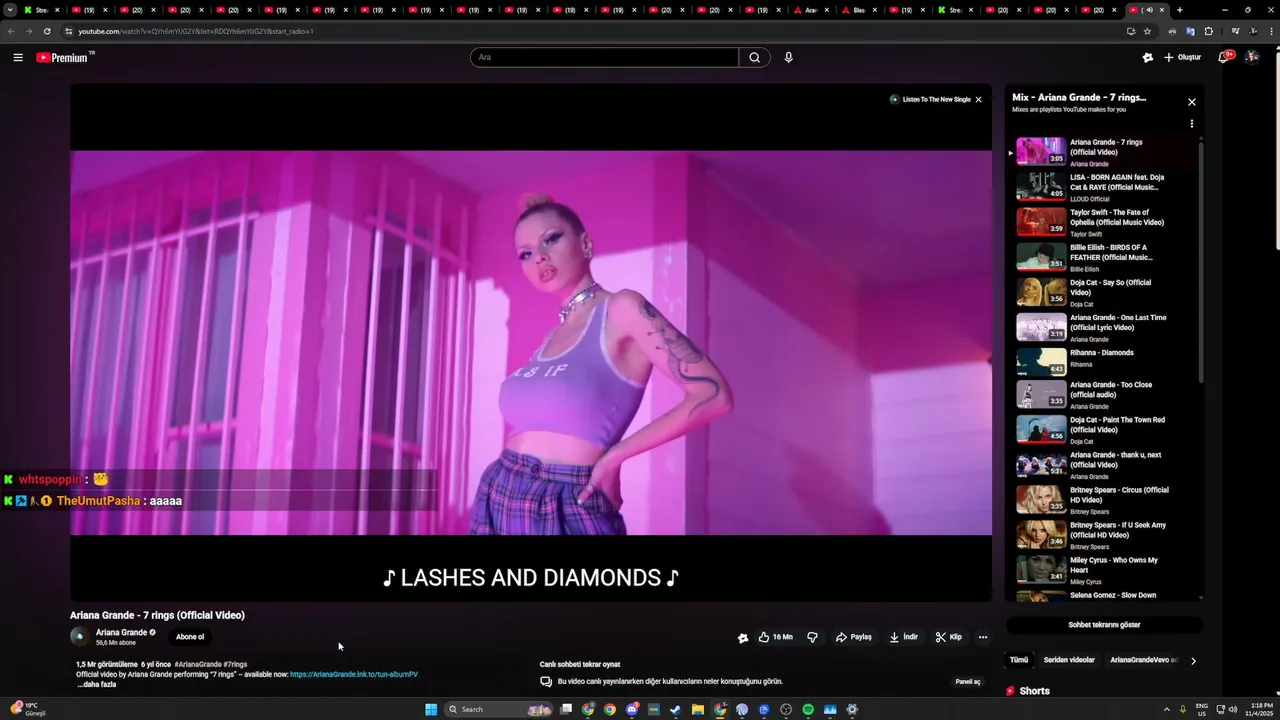This screenshot has height=720, width=1280.
Task: Select Ariana Grande - thank u, next
Action: point(1102,464)
